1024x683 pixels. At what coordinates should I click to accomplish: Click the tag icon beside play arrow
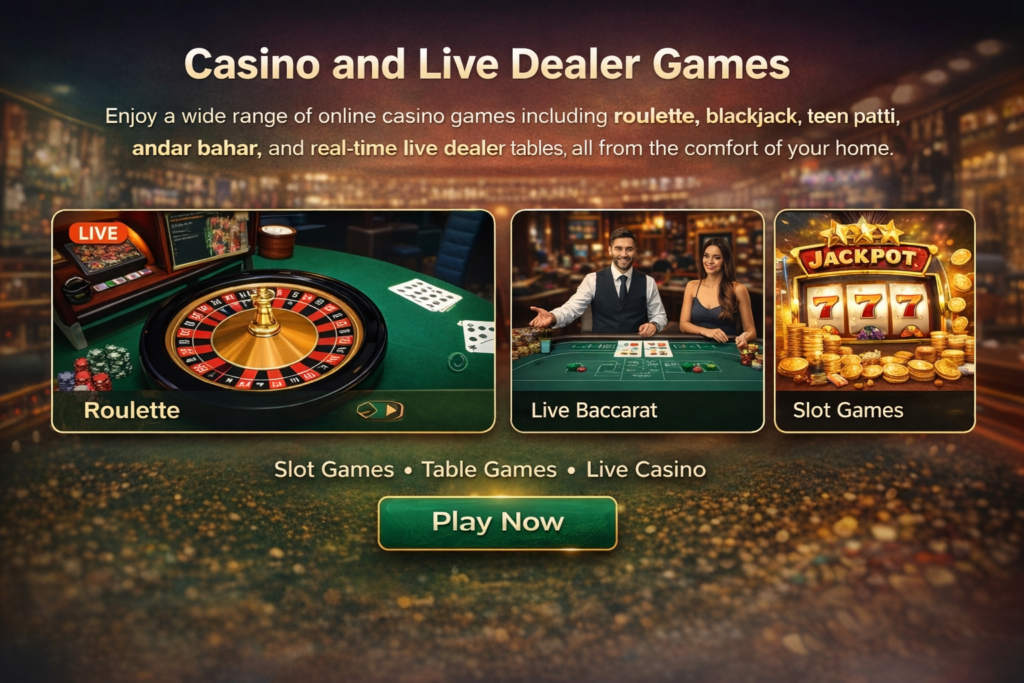pyautogui.click(x=368, y=410)
